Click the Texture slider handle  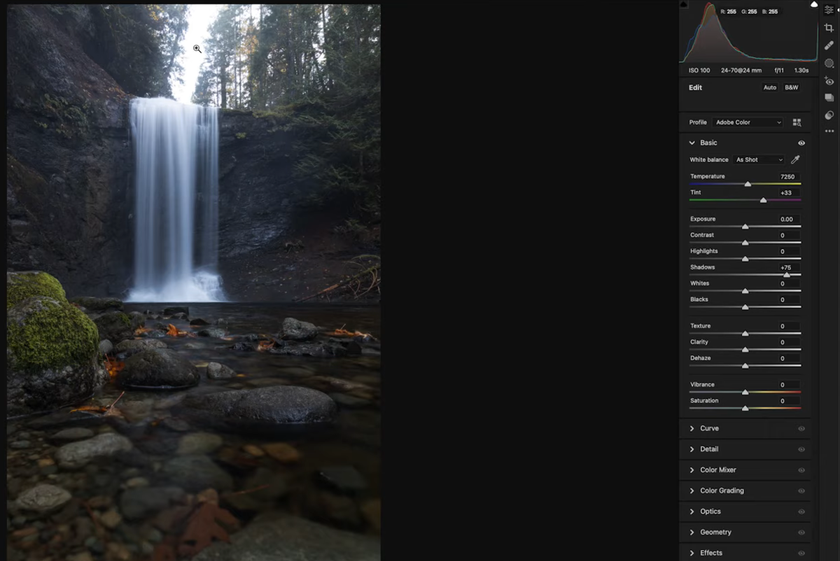745,334
